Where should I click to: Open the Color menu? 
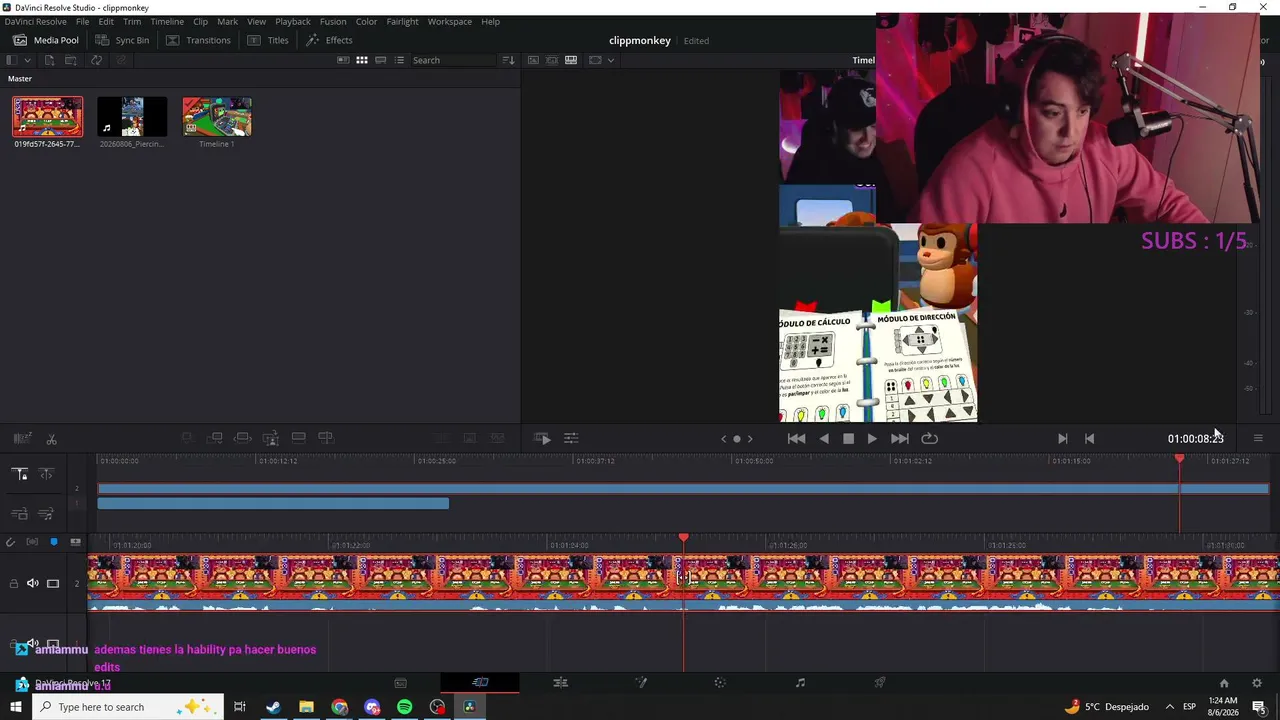(x=366, y=21)
